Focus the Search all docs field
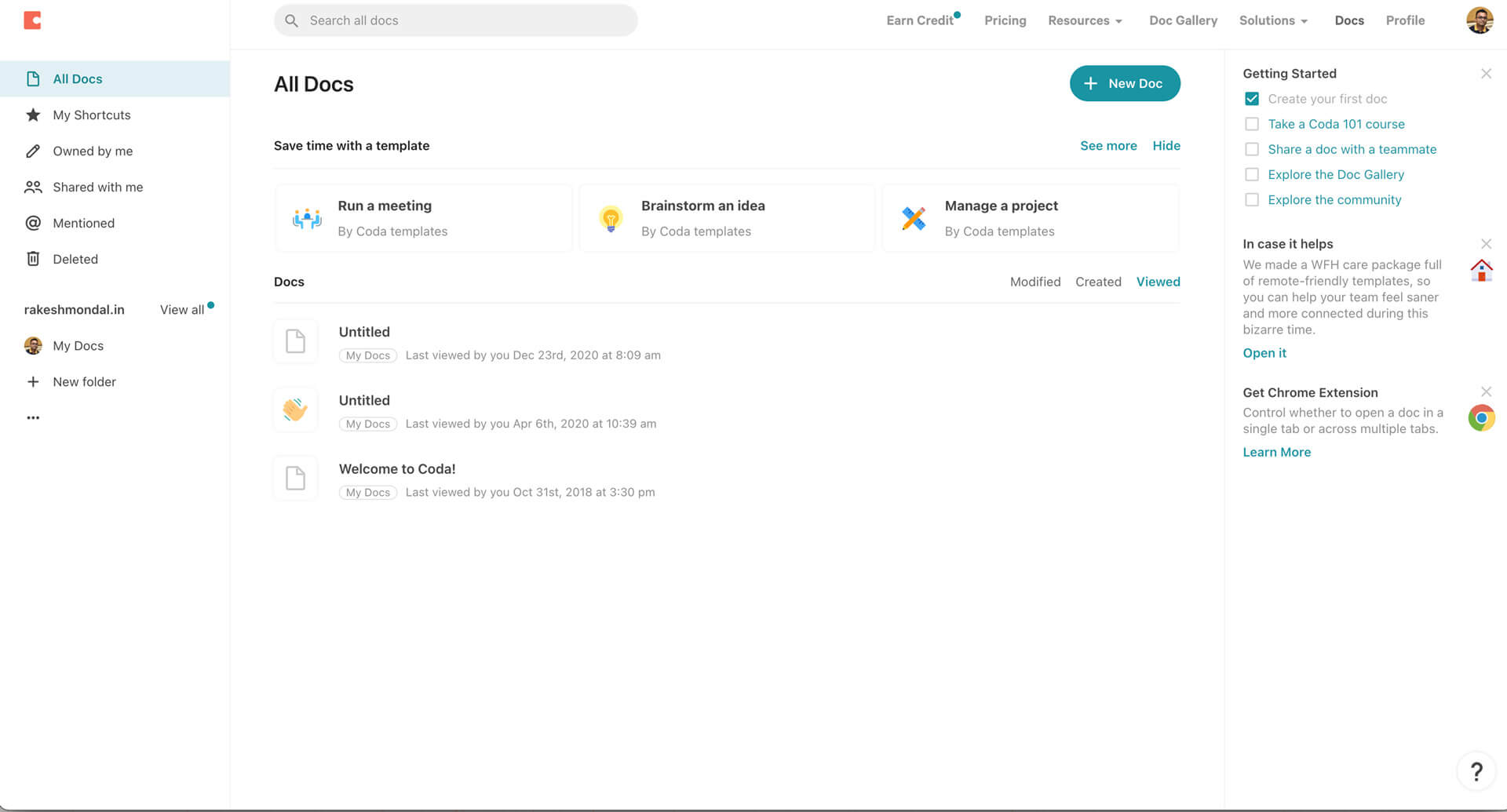1507x812 pixels. point(455,20)
